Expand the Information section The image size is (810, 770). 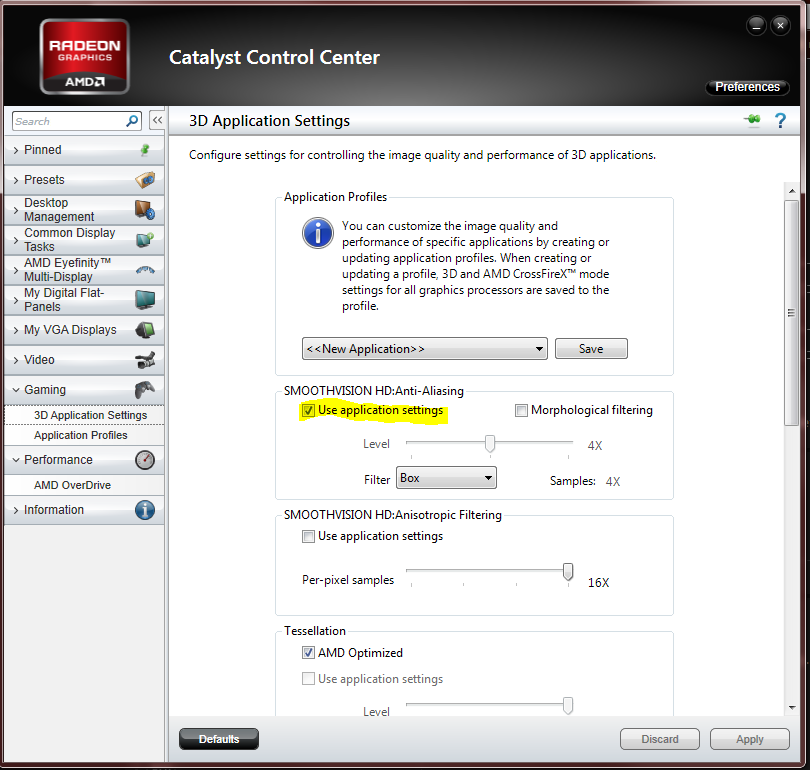pos(84,510)
